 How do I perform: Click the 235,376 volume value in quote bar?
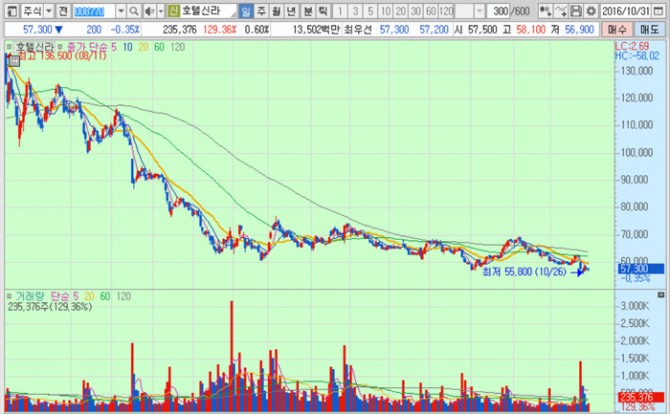[x=179, y=29]
